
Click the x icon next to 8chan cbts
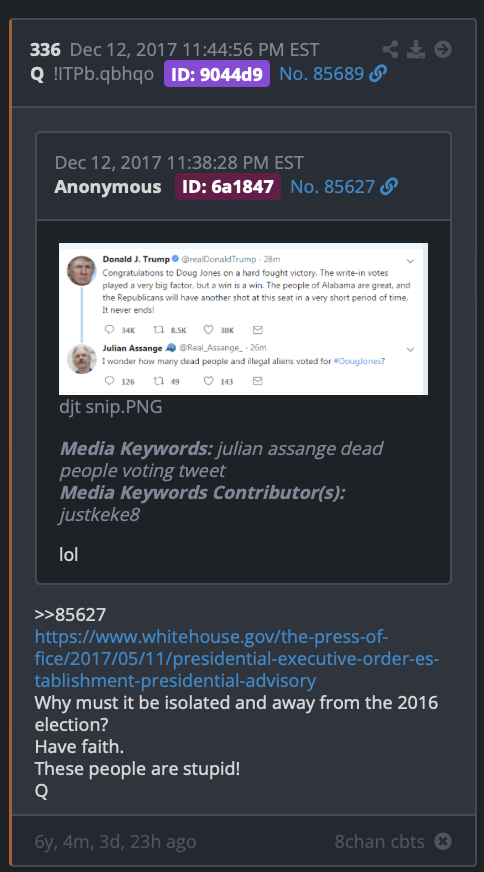[x=443, y=841]
